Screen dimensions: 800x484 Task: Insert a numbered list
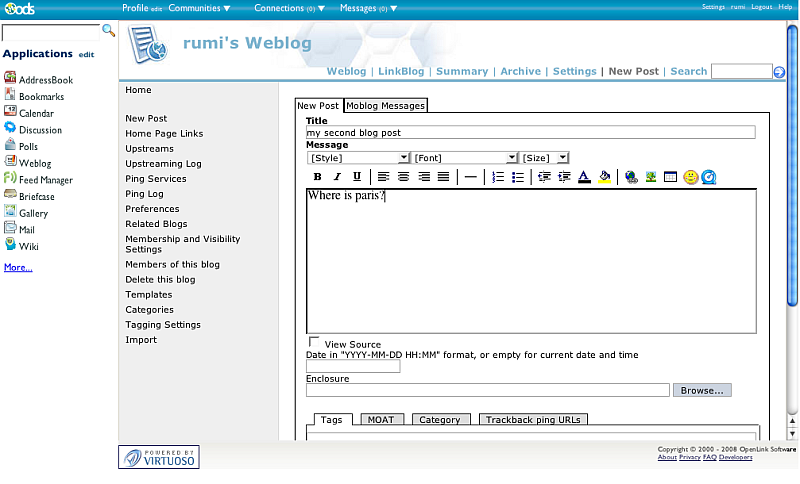(498, 177)
